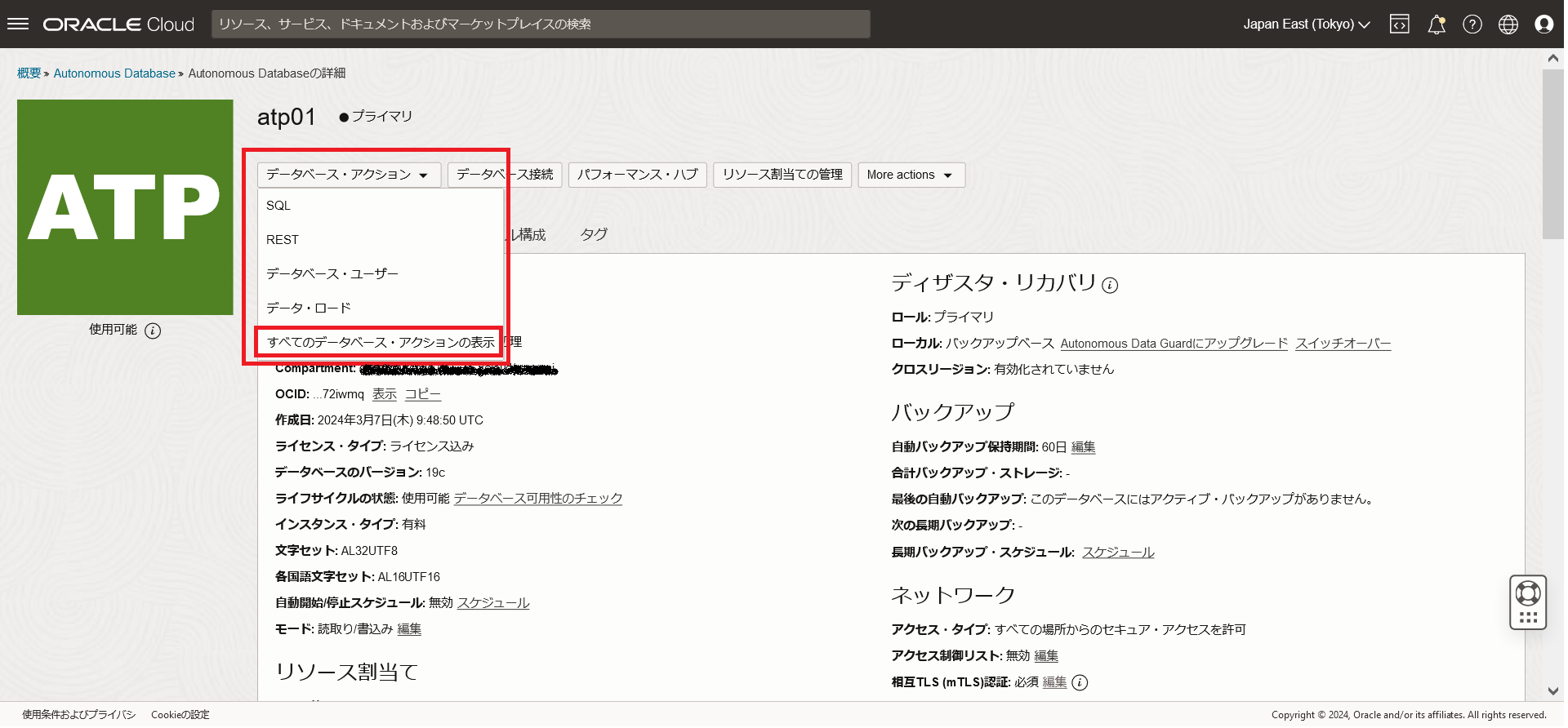Viewport: 1568px width, 728px height.
Task: Click the プライマリ status label
Action: click(x=382, y=117)
